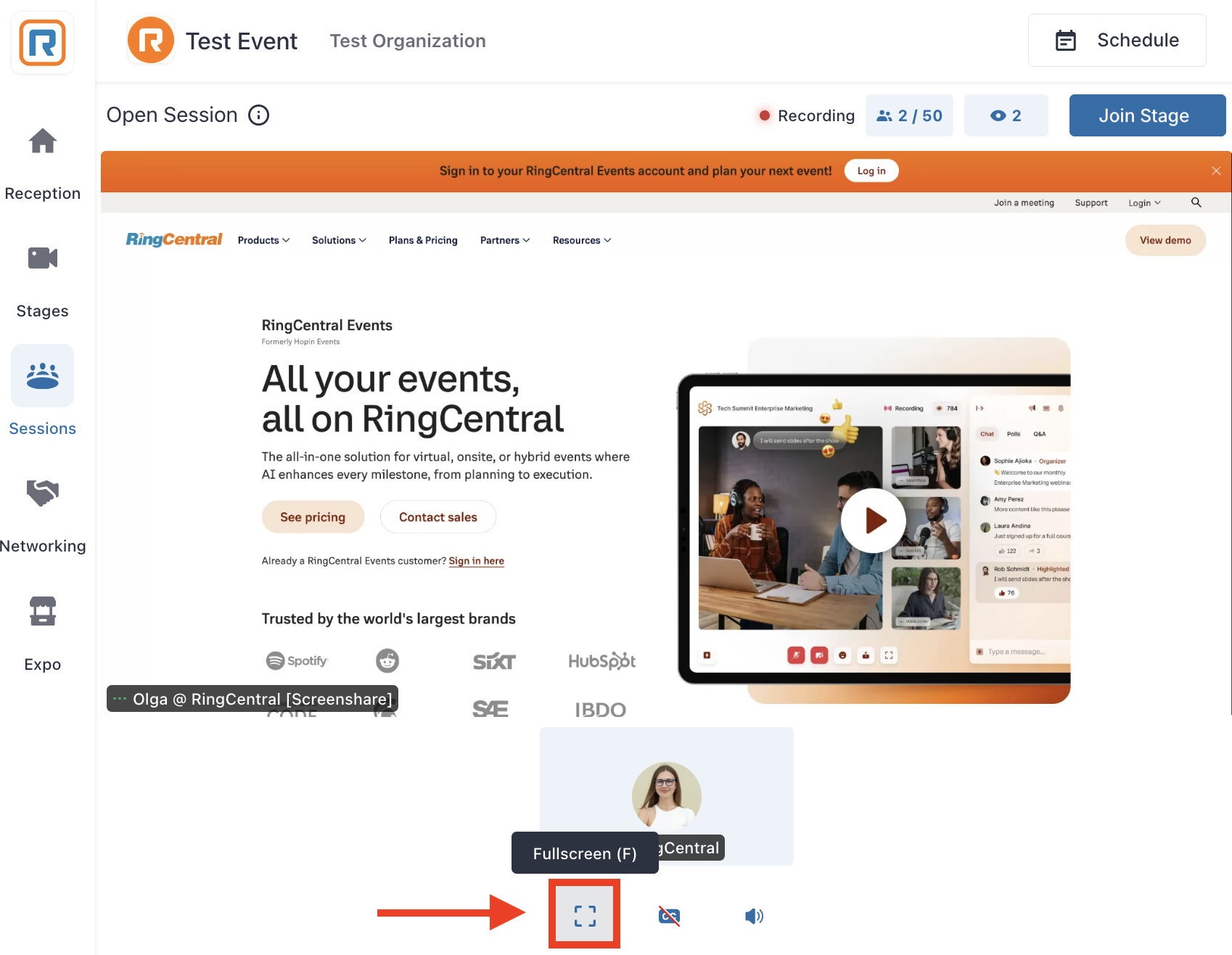Click the HubSpot brand logo
The height and width of the screenshot is (955, 1232).
pyautogui.click(x=602, y=660)
